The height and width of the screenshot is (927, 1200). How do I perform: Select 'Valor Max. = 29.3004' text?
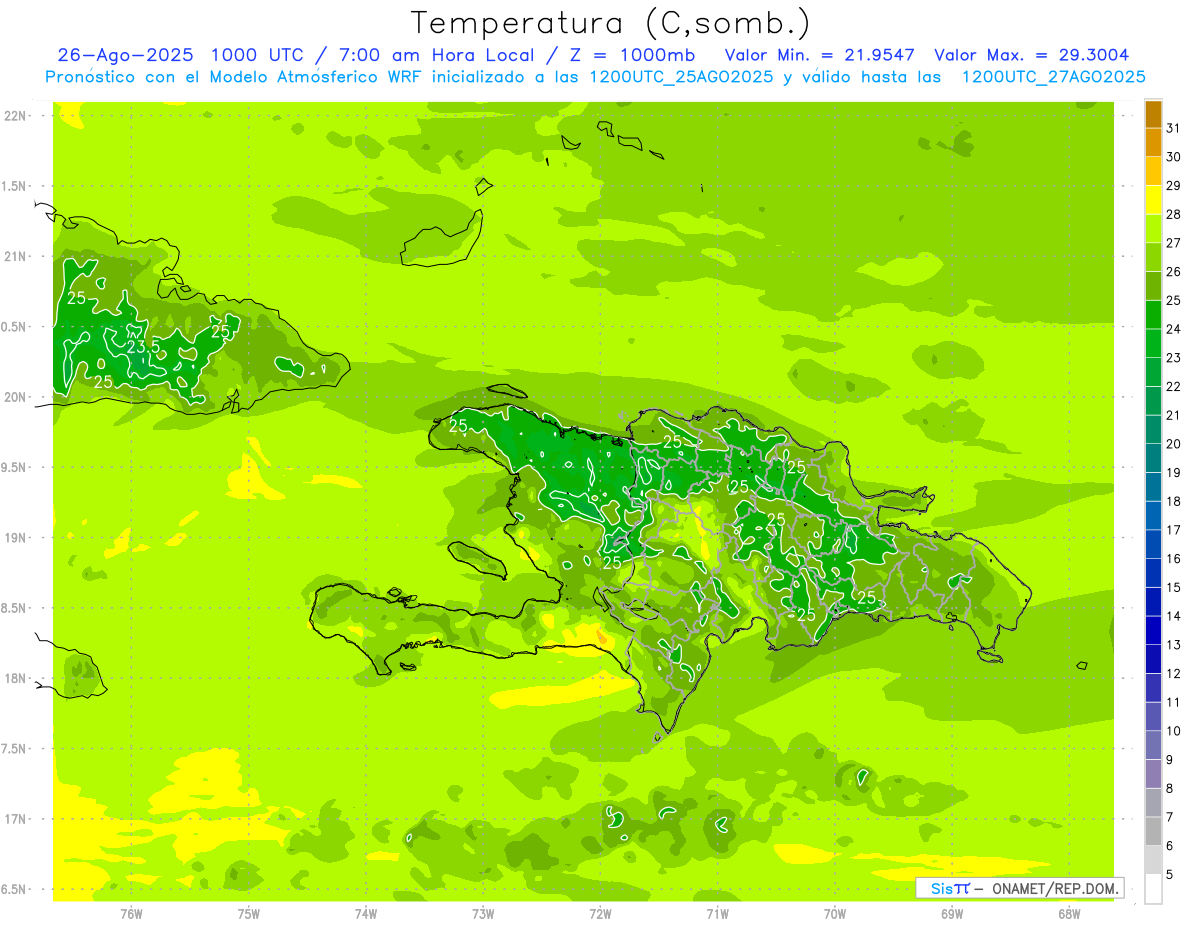pos(1031,55)
